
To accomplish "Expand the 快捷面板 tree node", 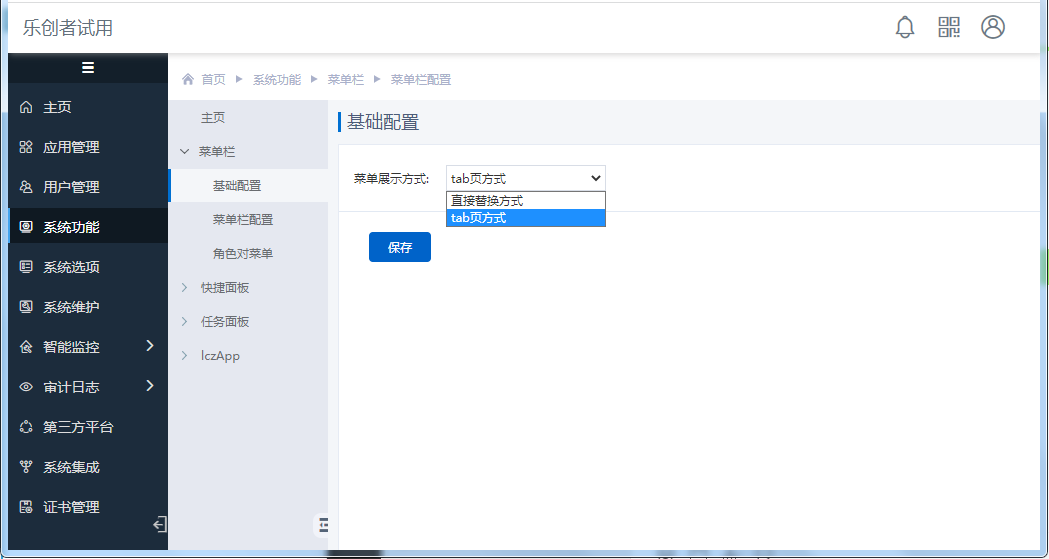I will tap(184, 288).
